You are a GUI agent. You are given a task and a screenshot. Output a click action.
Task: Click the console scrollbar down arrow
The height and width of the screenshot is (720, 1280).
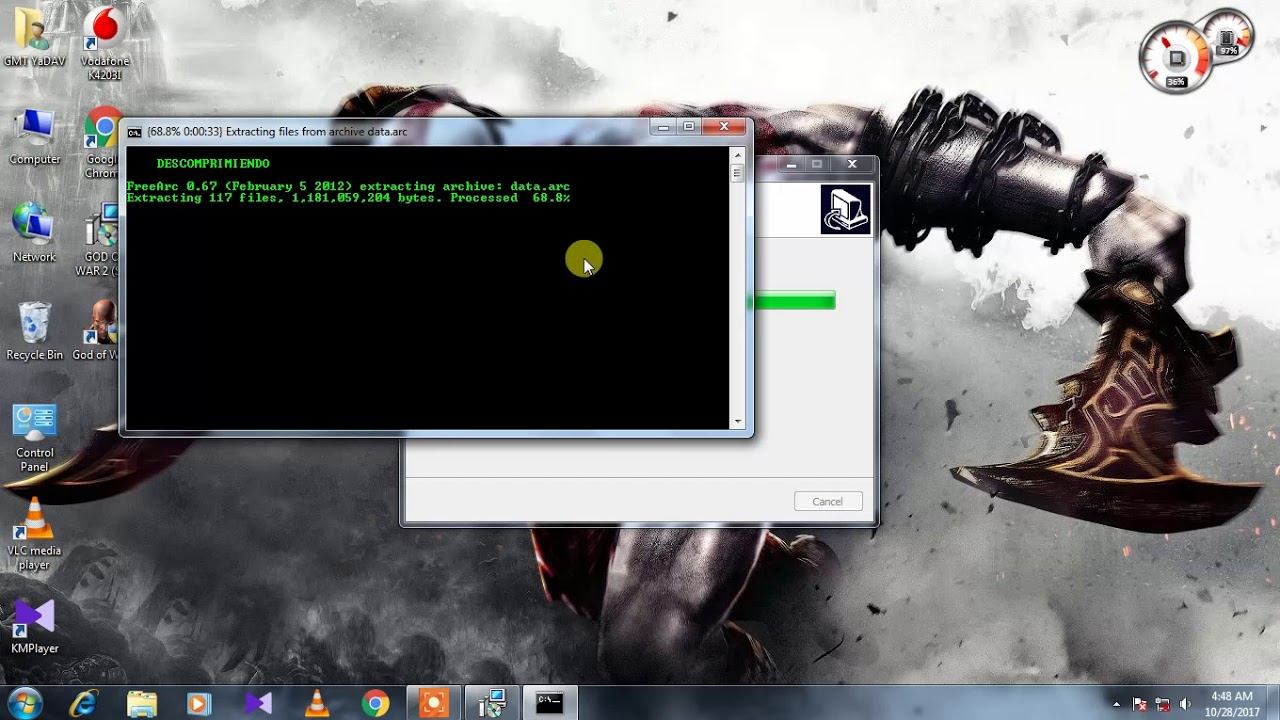click(x=738, y=421)
